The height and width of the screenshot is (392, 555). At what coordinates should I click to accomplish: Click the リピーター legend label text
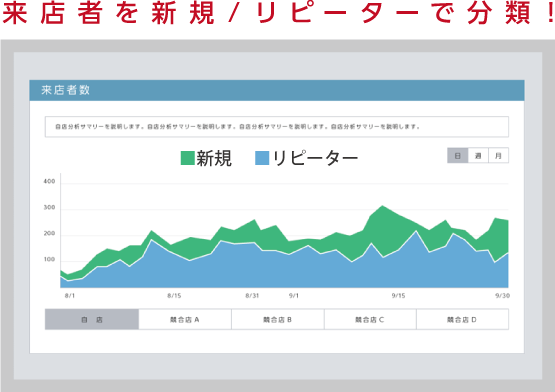[x=315, y=158]
